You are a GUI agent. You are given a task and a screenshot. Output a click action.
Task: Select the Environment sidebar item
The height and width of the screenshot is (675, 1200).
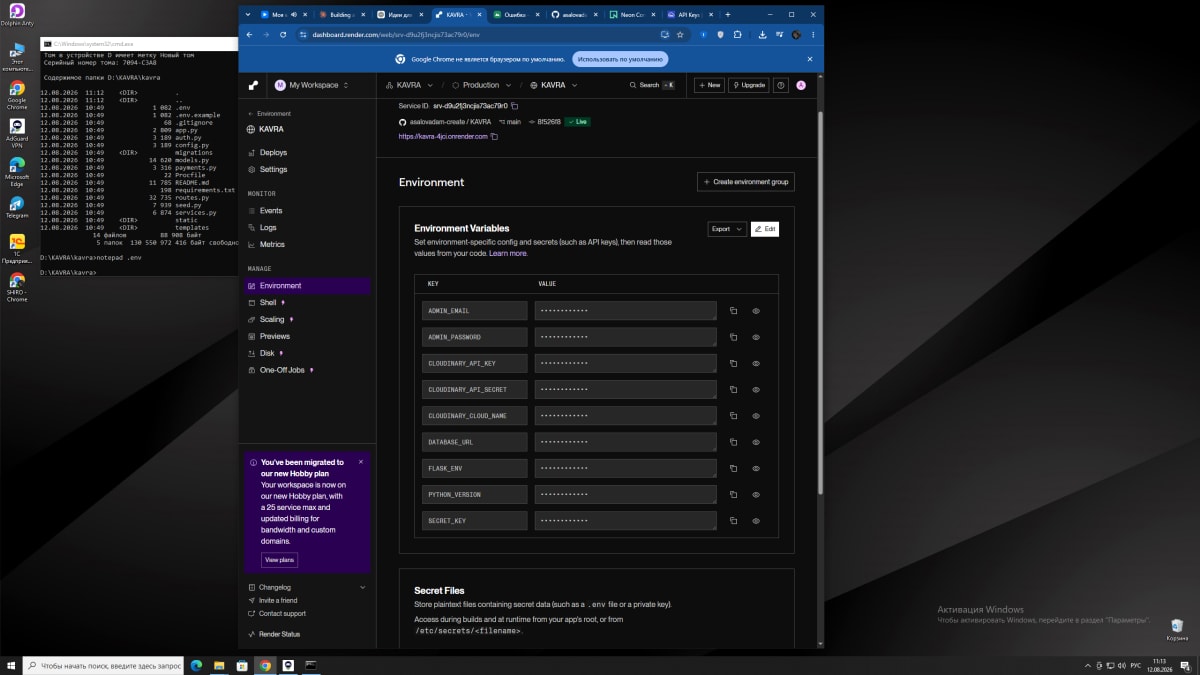click(x=307, y=286)
